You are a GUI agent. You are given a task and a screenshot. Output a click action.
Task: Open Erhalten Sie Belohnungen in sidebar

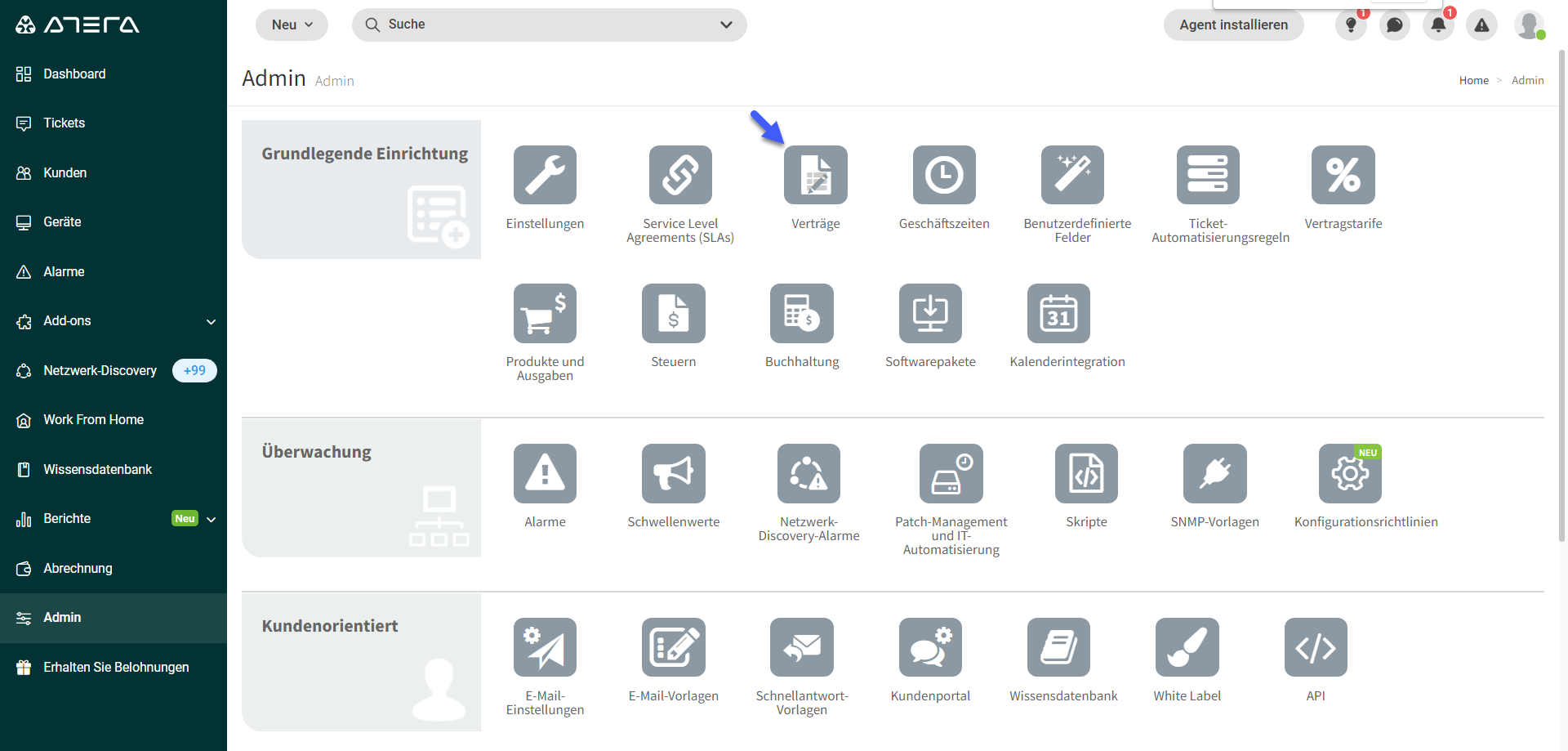114,667
